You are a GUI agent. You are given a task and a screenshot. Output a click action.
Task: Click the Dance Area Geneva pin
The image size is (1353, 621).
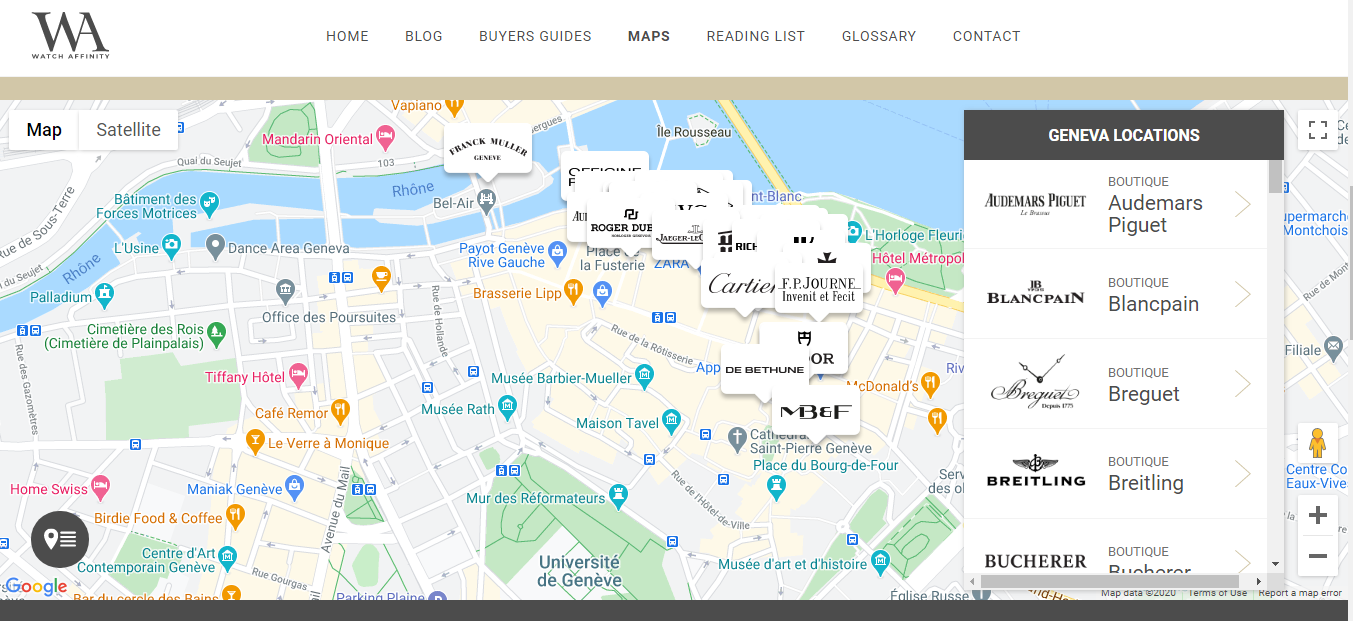coord(214,246)
